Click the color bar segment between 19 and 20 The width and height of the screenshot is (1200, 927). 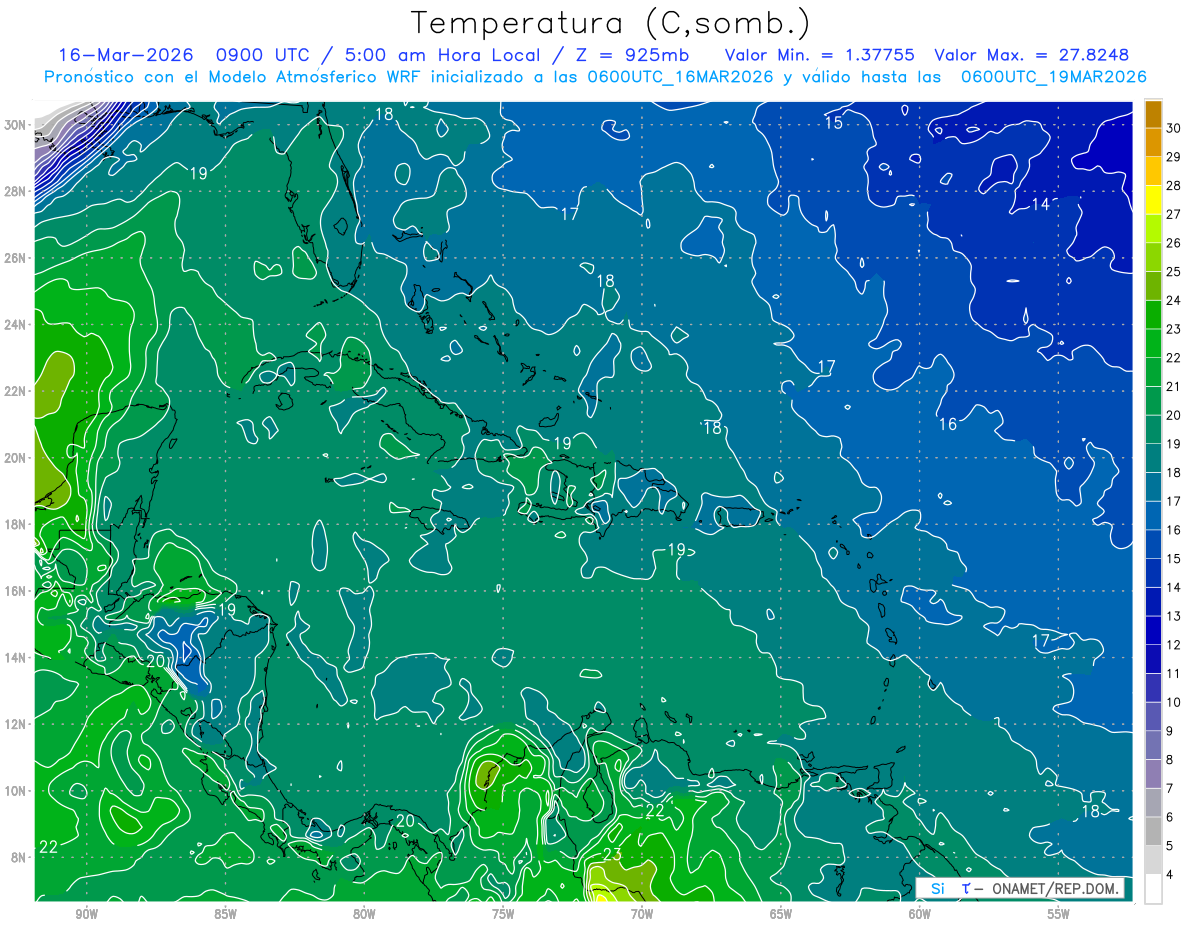pos(1153,429)
